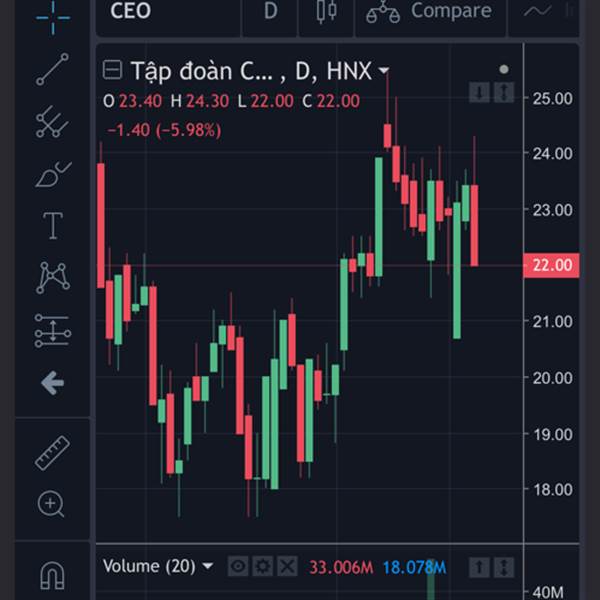Open the Volume (20) indicator dropdown
This screenshot has height=600, width=600.
(208, 566)
